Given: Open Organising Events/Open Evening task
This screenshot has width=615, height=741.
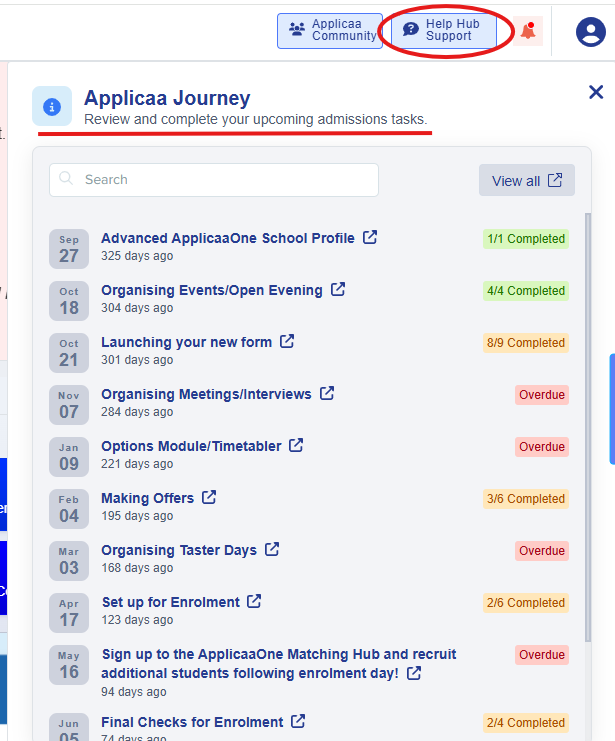Looking at the screenshot, I should click(212, 290).
